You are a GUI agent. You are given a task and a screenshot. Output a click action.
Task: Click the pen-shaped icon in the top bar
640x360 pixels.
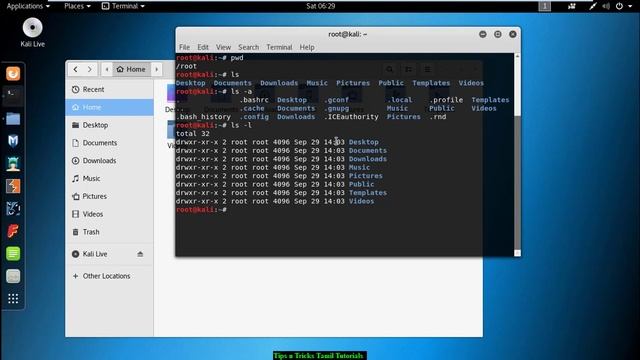[593, 6]
